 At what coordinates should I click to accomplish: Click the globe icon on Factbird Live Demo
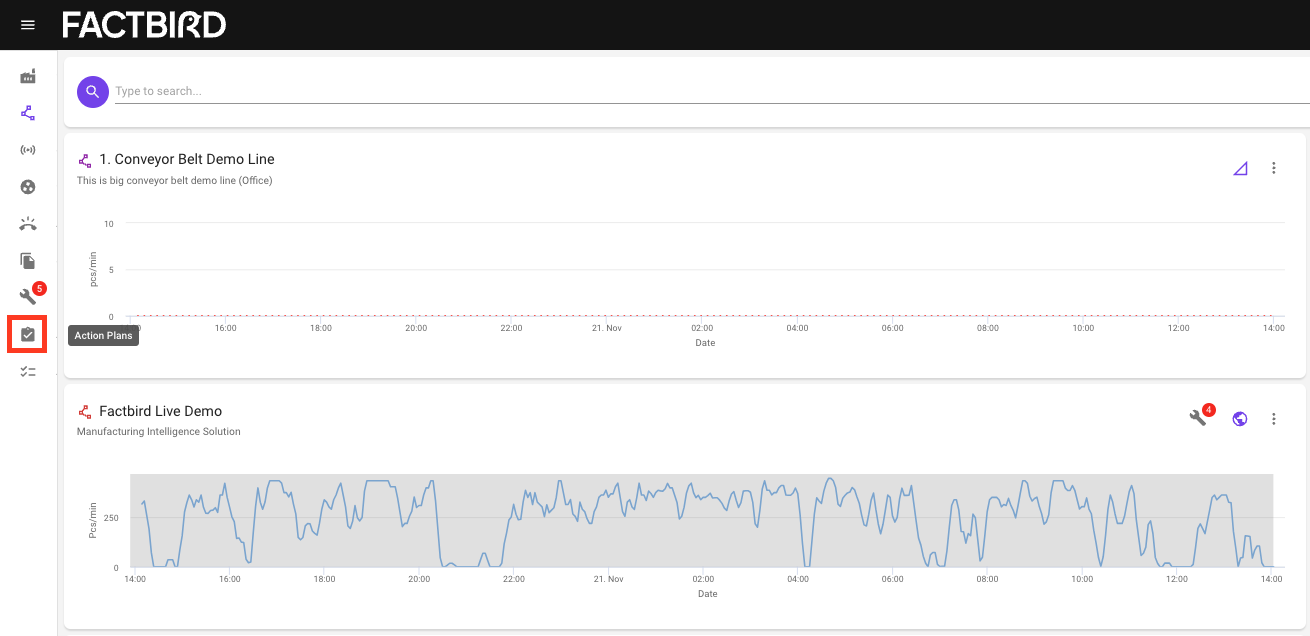1240,419
